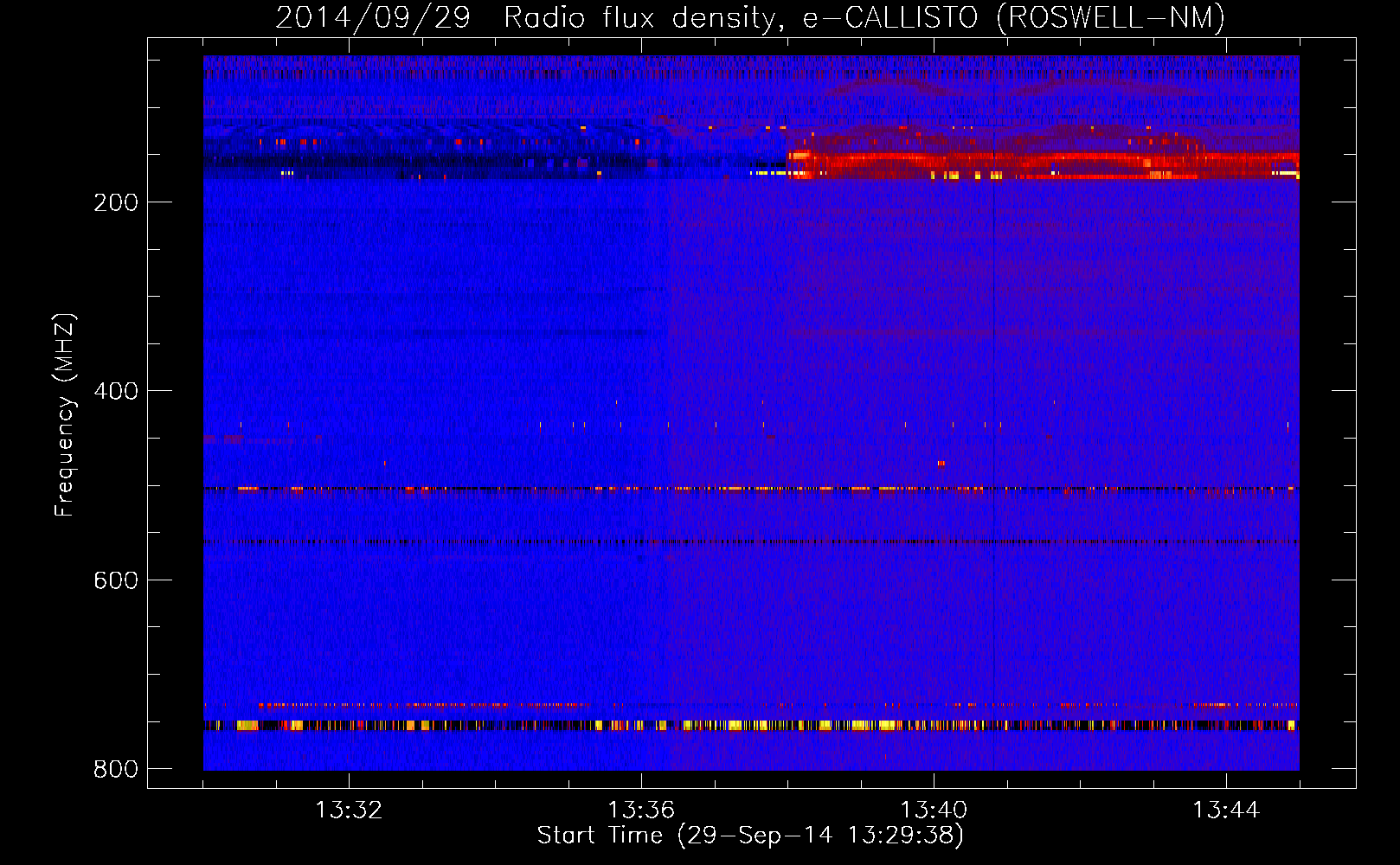Click the plot title '2014/09/29 Radio flux density, e-CALLISTO (ROSWELL-NM)'
Image resolution: width=1400 pixels, height=865 pixels.
[x=750, y=18]
